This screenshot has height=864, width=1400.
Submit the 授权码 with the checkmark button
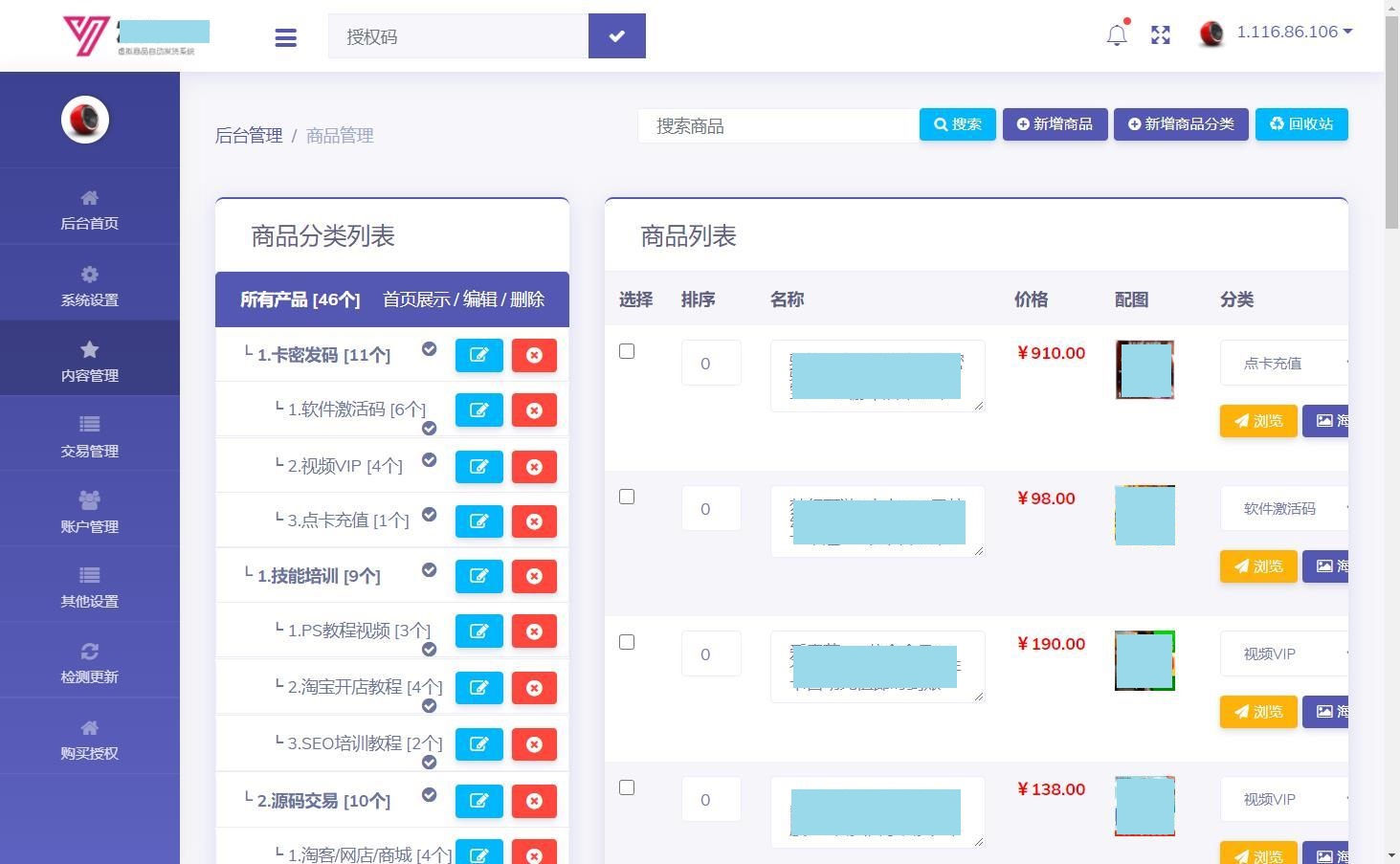coord(616,35)
